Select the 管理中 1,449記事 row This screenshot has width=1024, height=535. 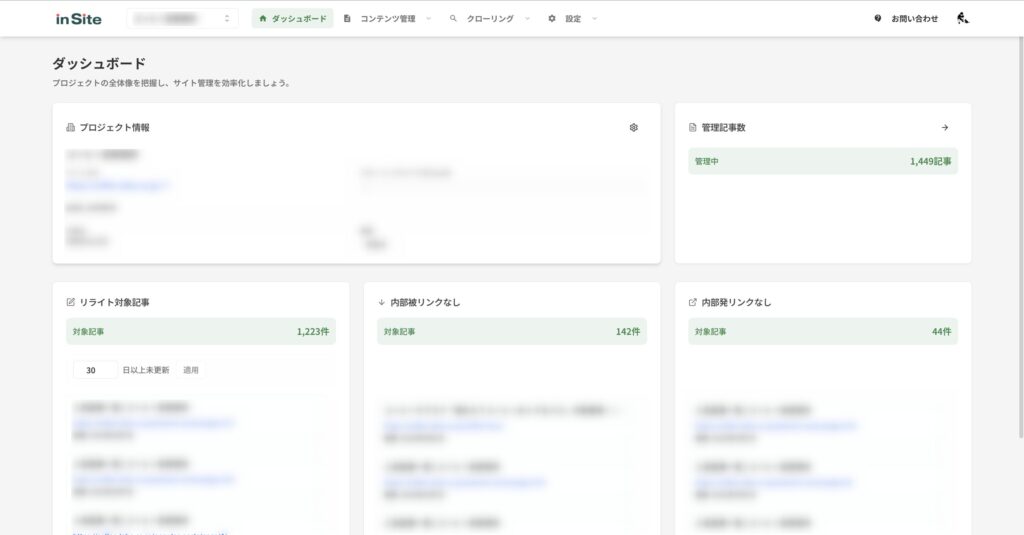(823, 161)
